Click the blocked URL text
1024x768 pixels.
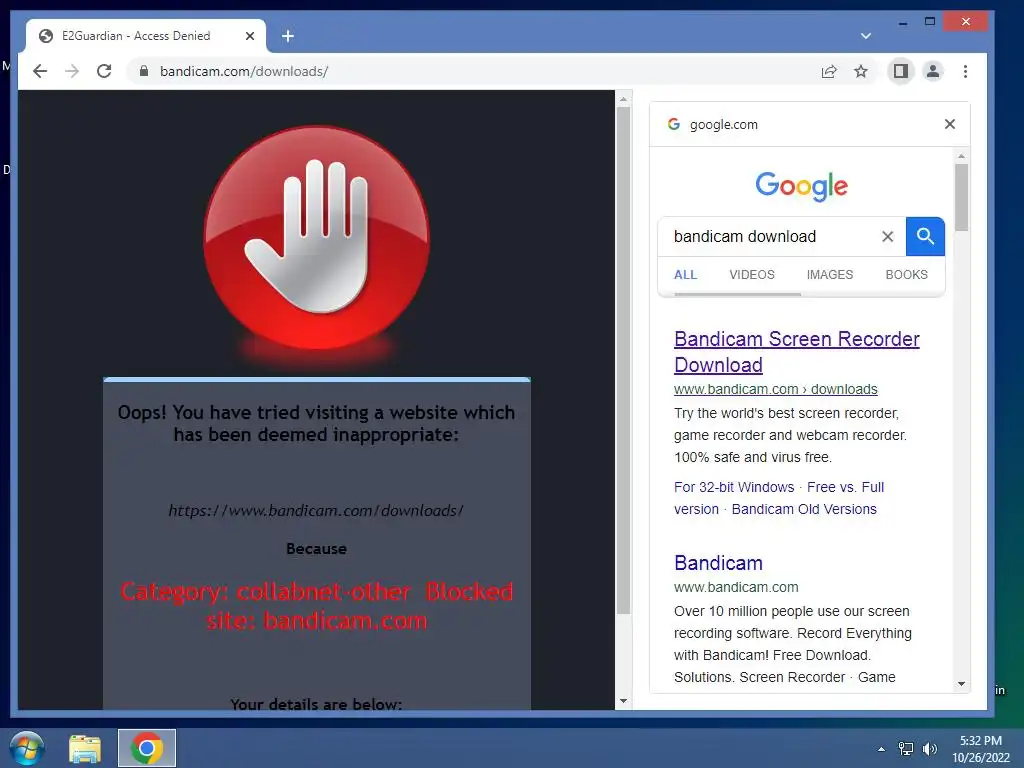click(x=316, y=510)
